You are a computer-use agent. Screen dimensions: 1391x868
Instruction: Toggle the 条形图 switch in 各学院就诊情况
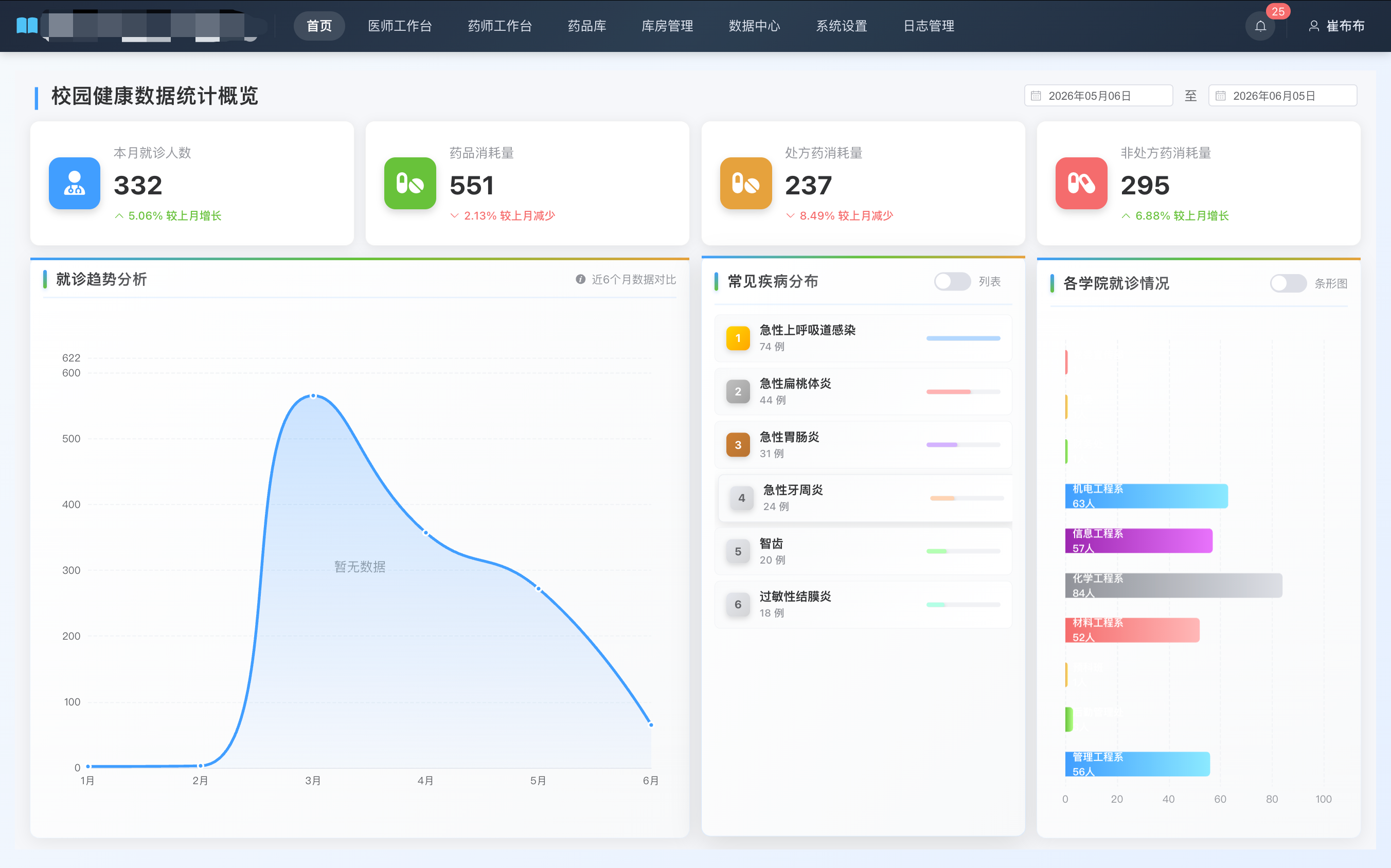point(1288,283)
